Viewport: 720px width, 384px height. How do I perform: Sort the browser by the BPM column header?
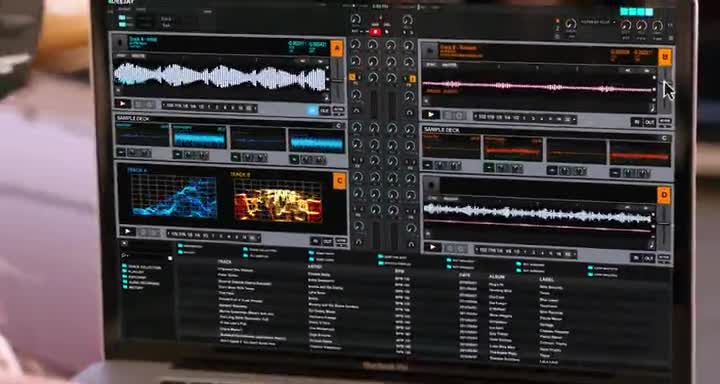click(x=399, y=271)
